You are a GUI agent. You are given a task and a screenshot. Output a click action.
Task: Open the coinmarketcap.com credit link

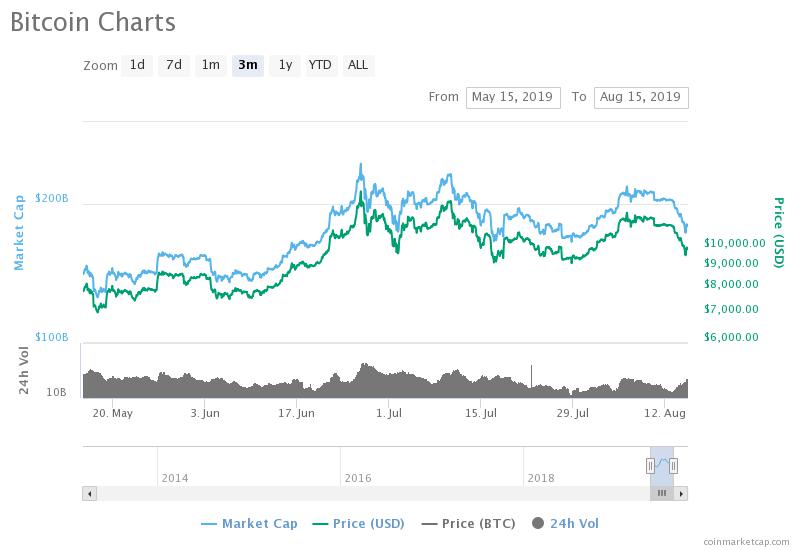click(745, 541)
